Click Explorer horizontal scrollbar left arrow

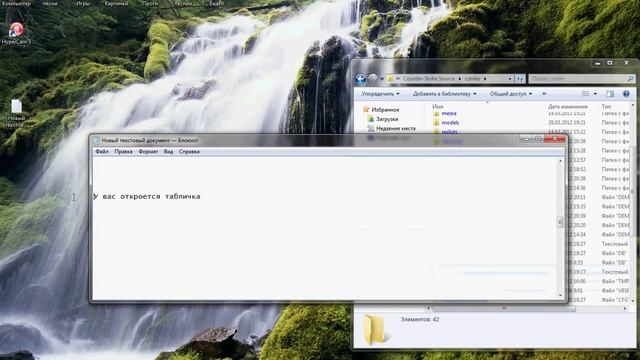point(428,309)
